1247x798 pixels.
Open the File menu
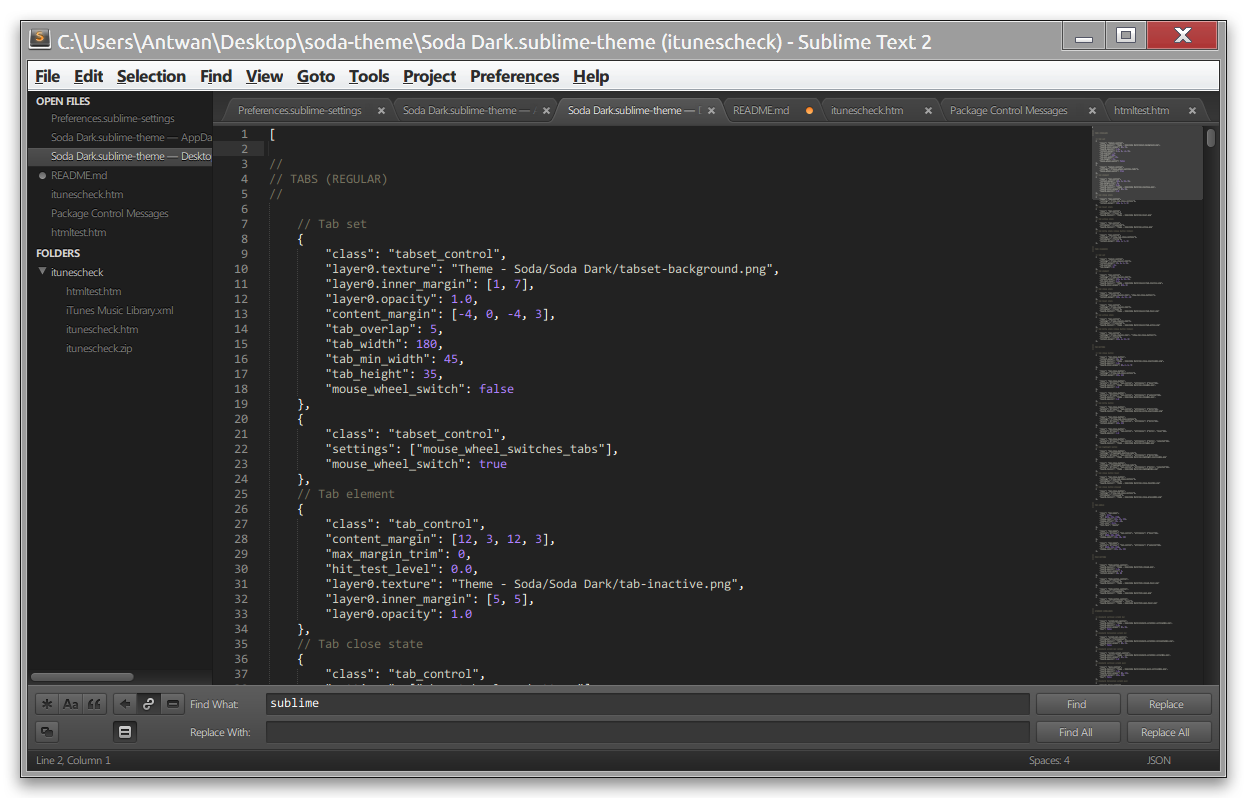[47, 76]
